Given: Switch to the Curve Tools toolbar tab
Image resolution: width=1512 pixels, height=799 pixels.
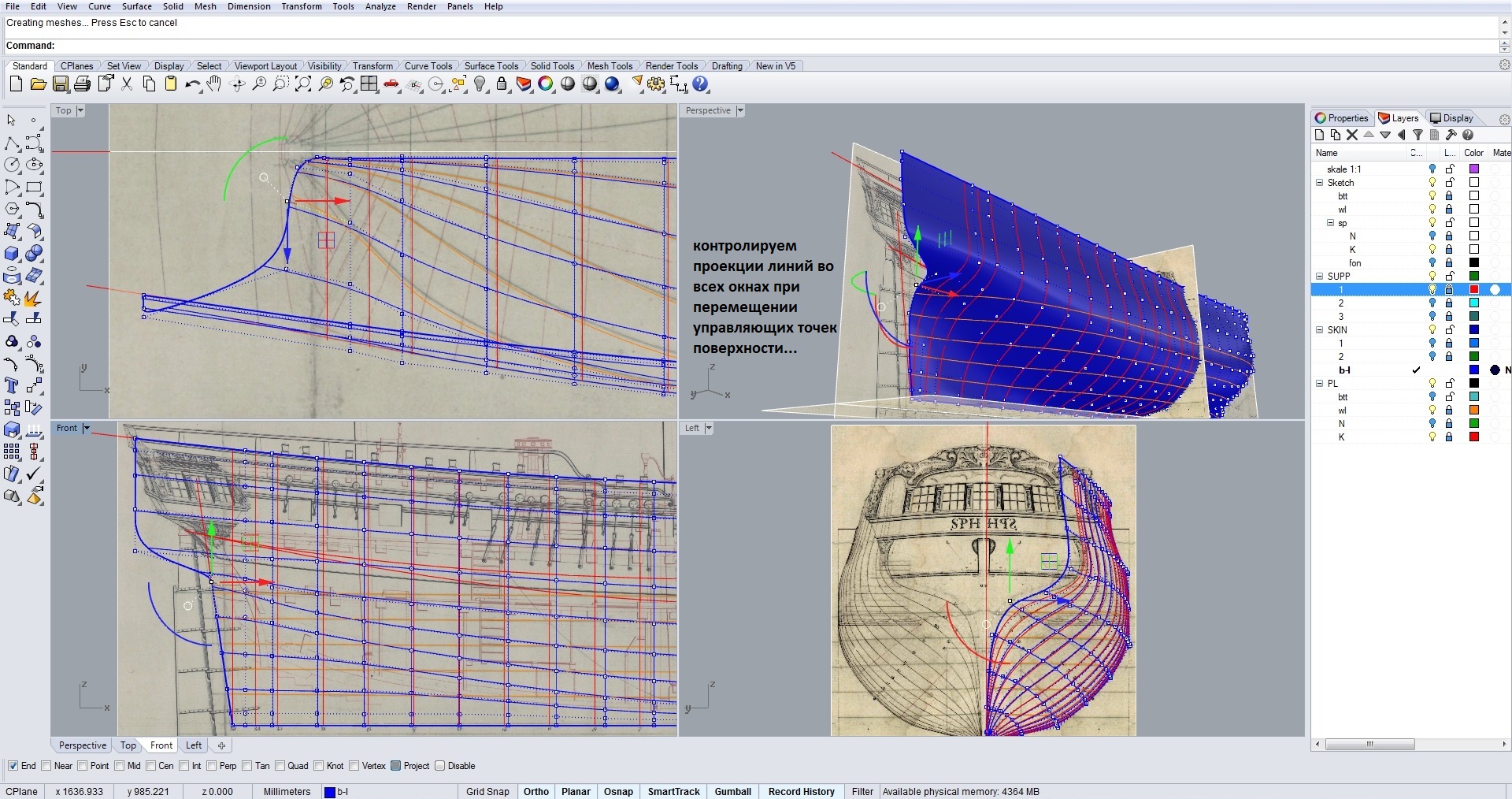Looking at the screenshot, I should (428, 66).
